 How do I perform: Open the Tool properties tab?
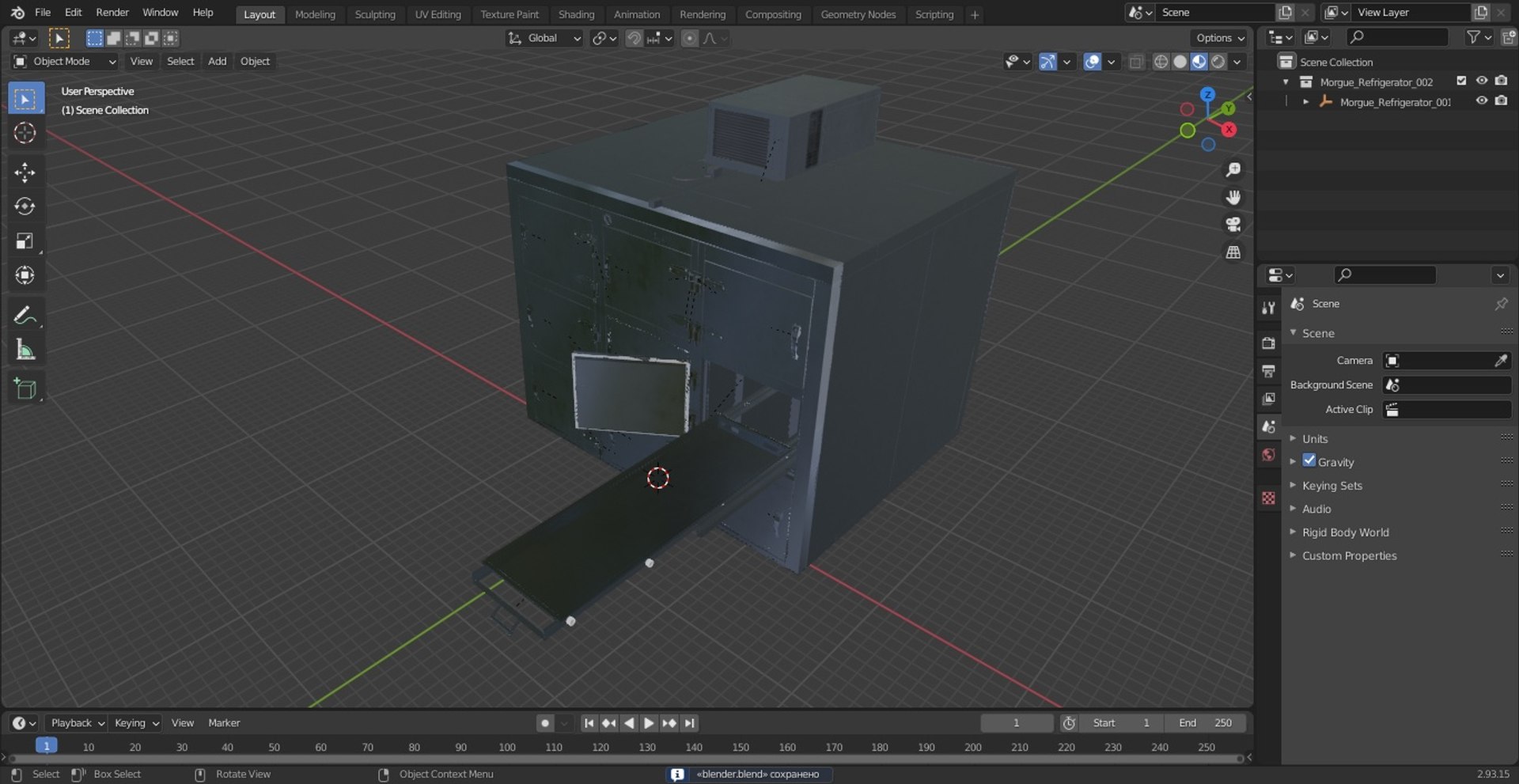coord(1269,309)
